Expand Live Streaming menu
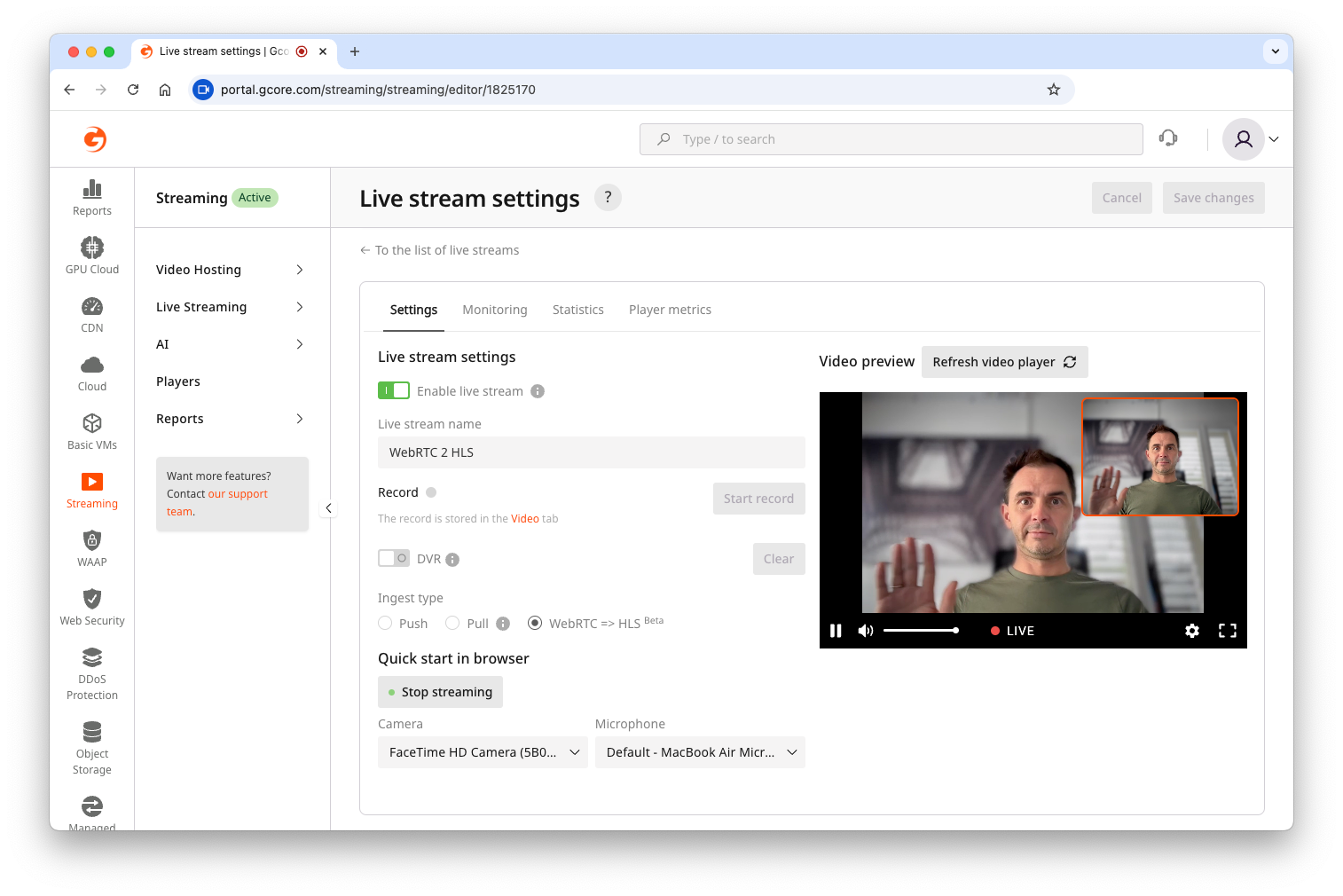The image size is (1343, 896). [231, 307]
